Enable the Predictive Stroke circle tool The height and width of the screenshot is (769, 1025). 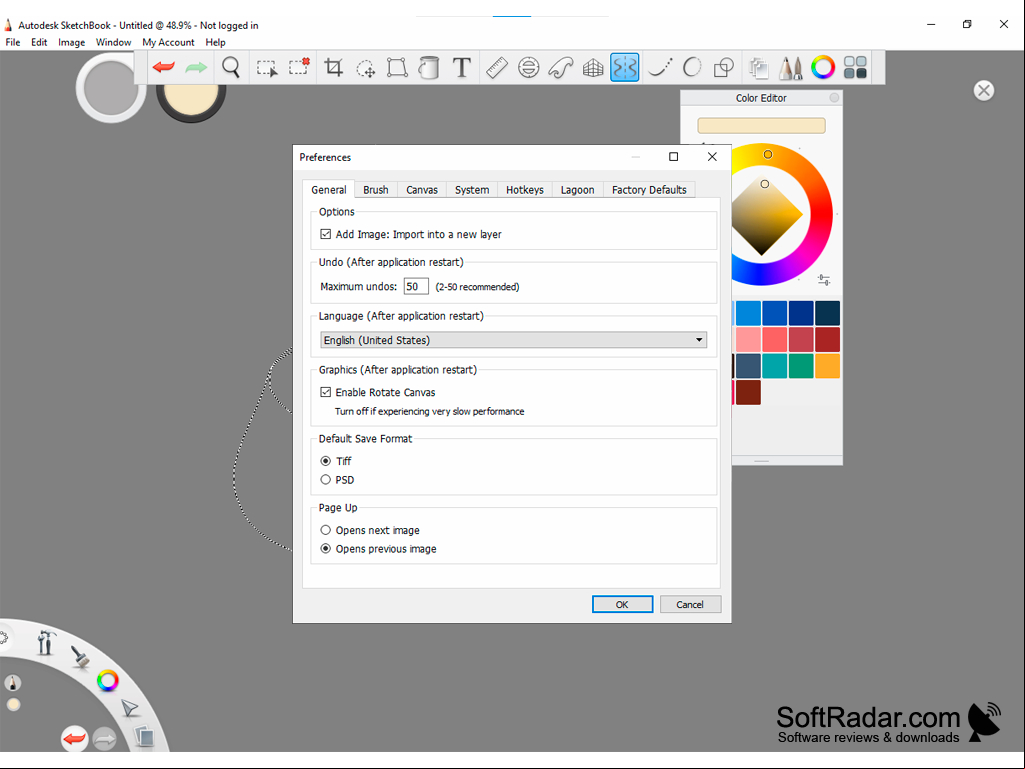click(692, 67)
